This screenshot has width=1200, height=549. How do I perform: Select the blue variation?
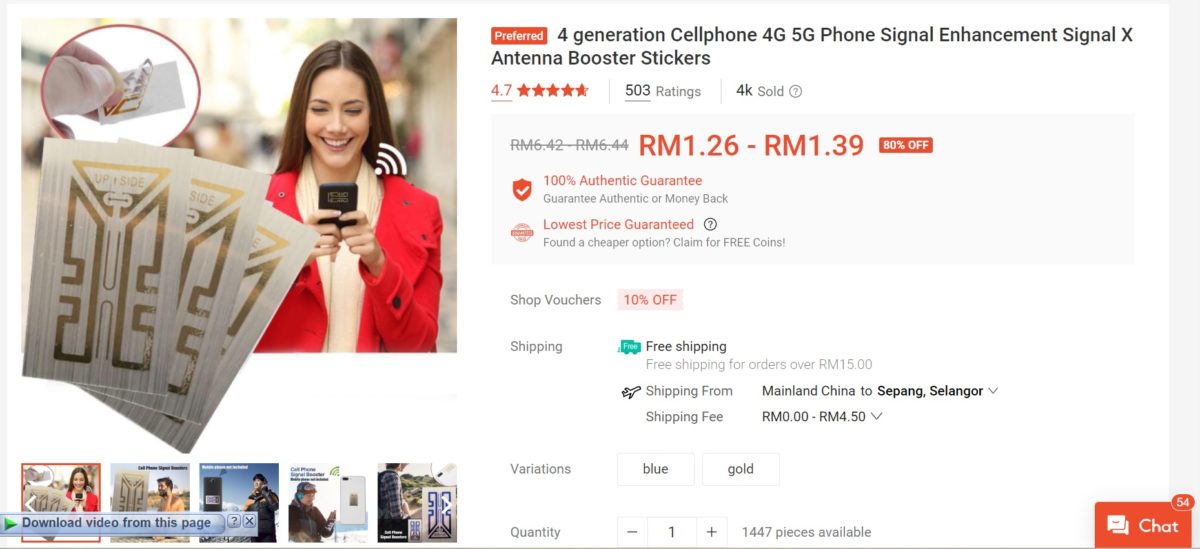[x=655, y=469]
